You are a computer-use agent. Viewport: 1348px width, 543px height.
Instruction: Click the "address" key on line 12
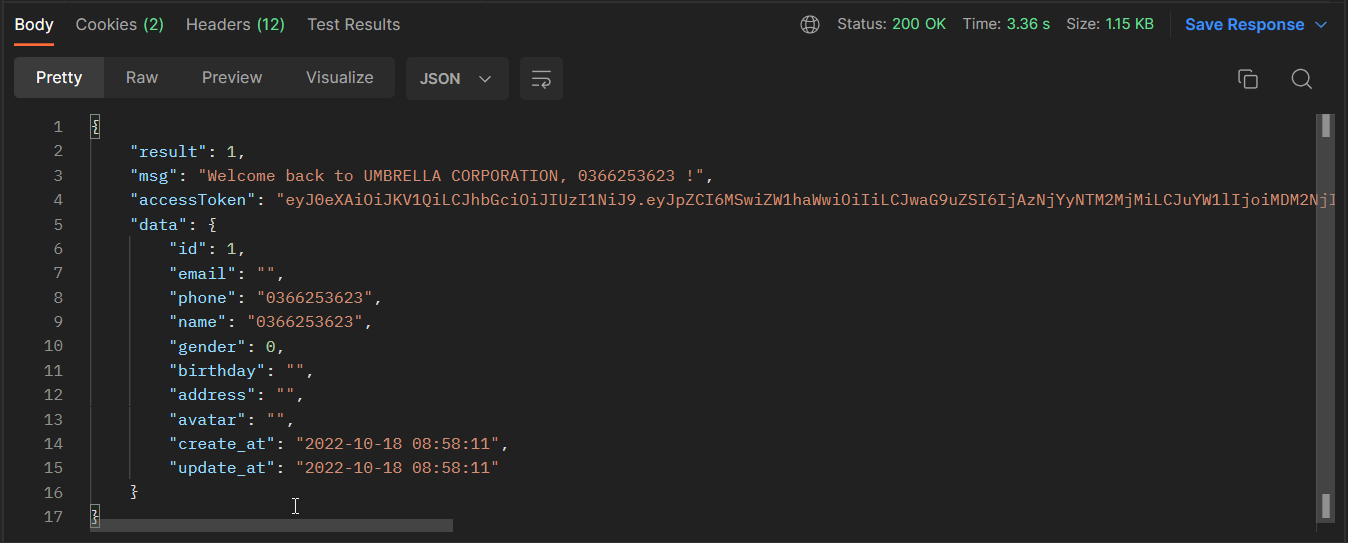coord(212,395)
